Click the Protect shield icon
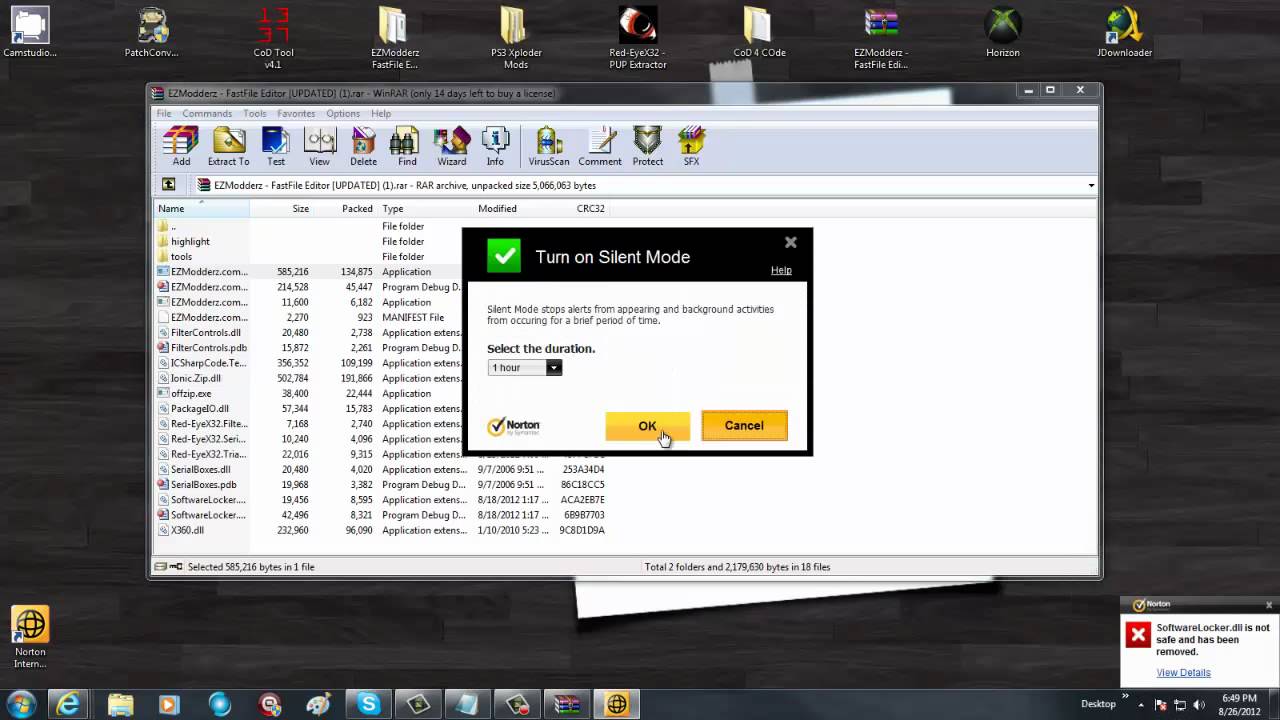This screenshot has height=720, width=1280. click(x=647, y=146)
